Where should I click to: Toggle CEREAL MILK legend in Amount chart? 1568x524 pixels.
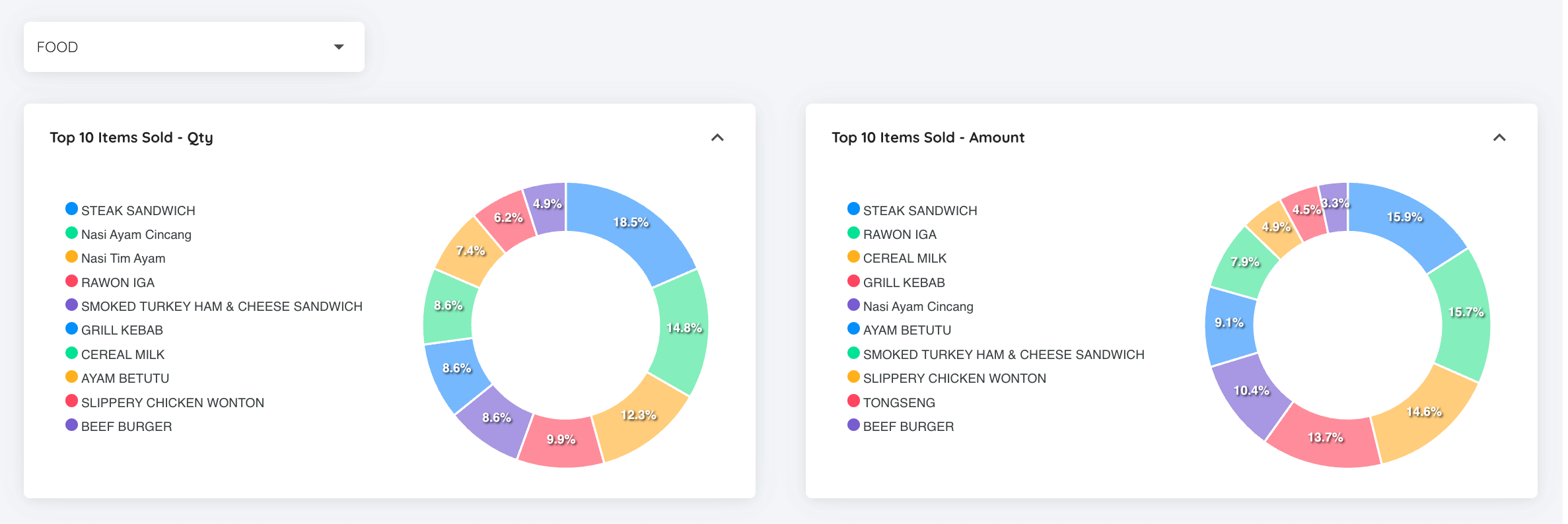pyautogui.click(x=897, y=258)
